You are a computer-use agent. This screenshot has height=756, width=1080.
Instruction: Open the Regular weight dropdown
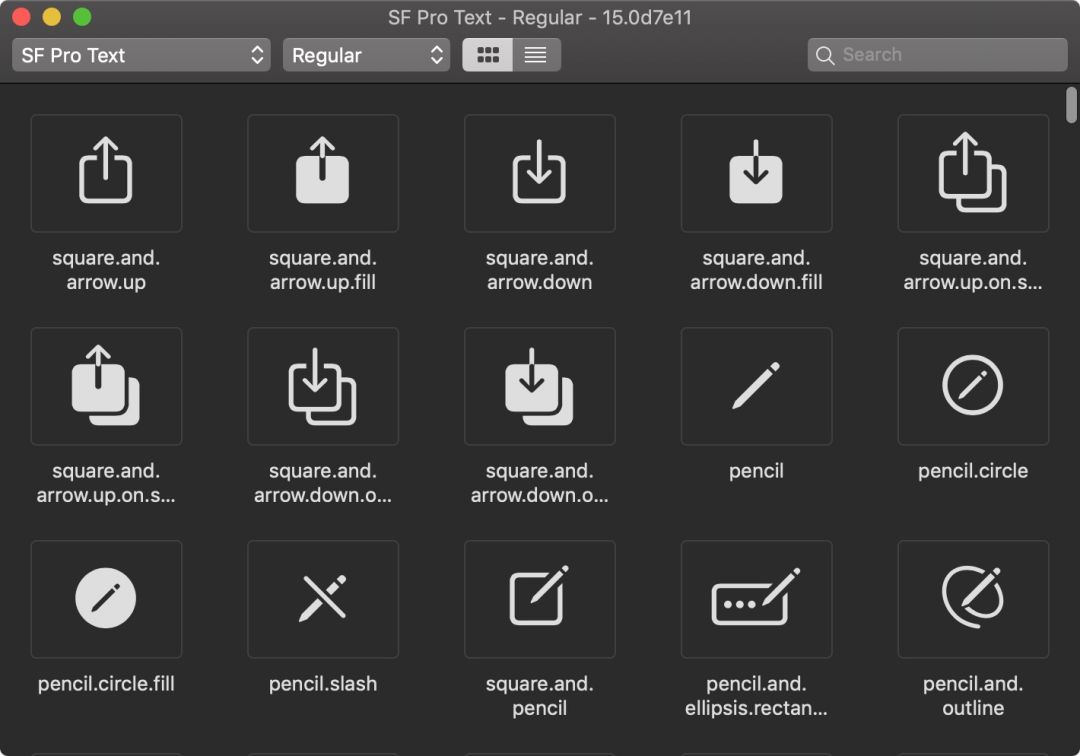[366, 55]
